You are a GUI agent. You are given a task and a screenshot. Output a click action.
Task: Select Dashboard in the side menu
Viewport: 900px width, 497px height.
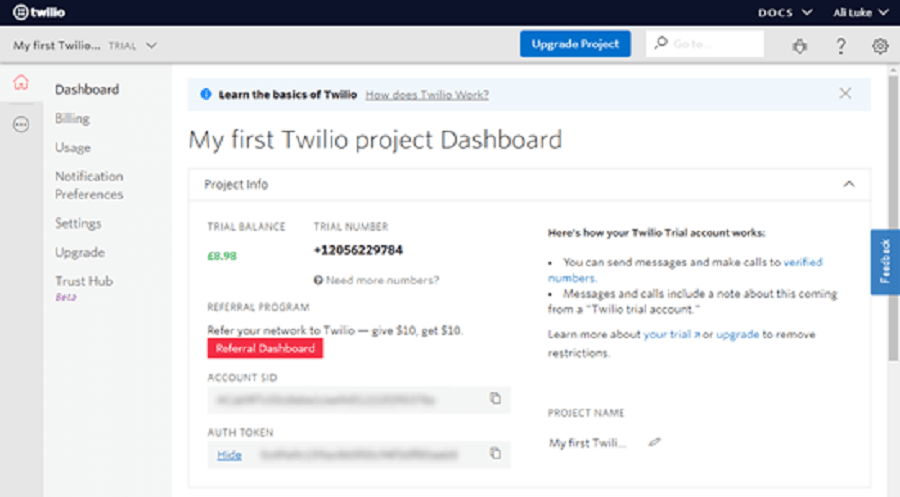pyautogui.click(x=87, y=90)
